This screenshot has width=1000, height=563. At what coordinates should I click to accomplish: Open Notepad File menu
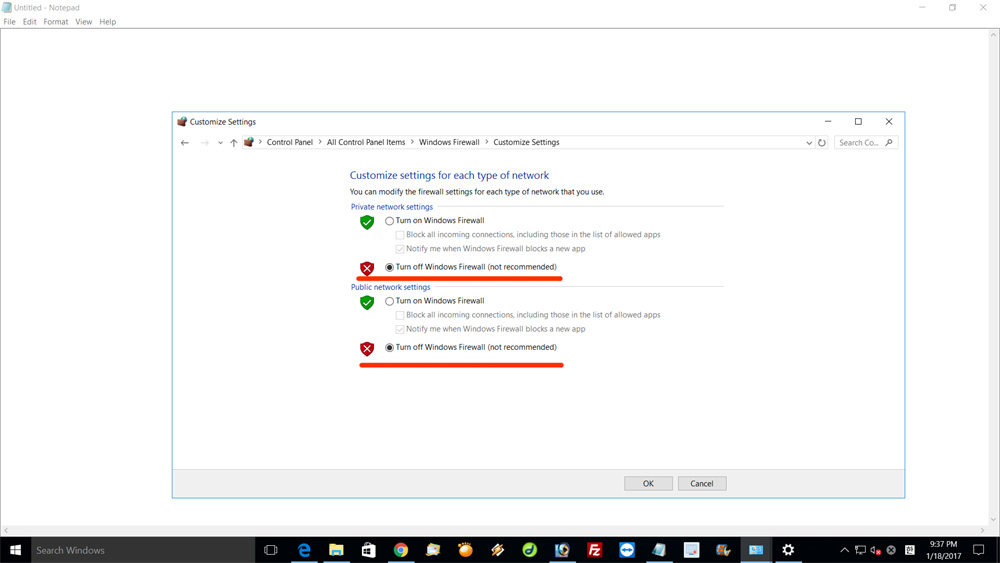(10, 22)
